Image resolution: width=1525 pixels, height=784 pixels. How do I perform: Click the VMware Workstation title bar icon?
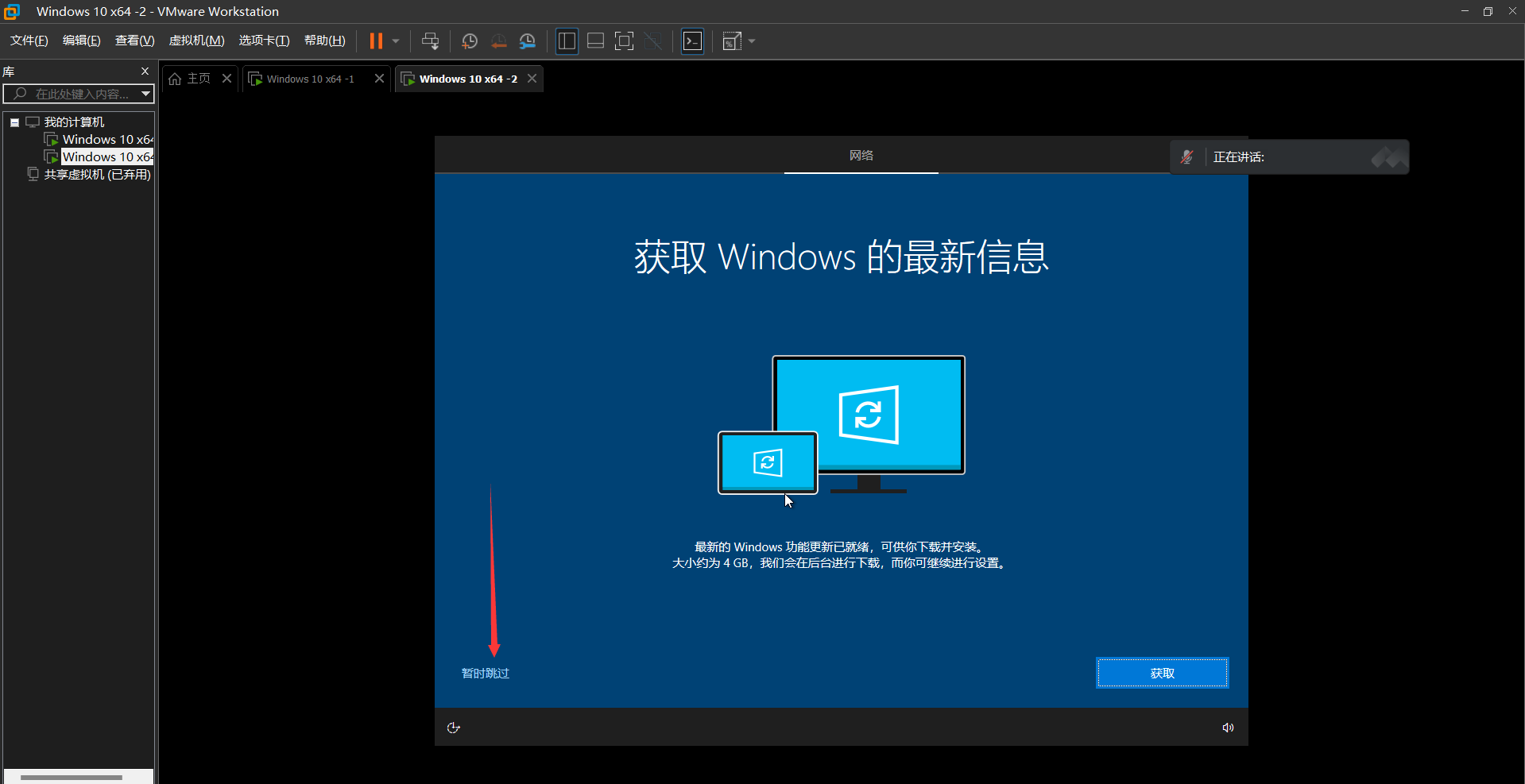pos(12,11)
